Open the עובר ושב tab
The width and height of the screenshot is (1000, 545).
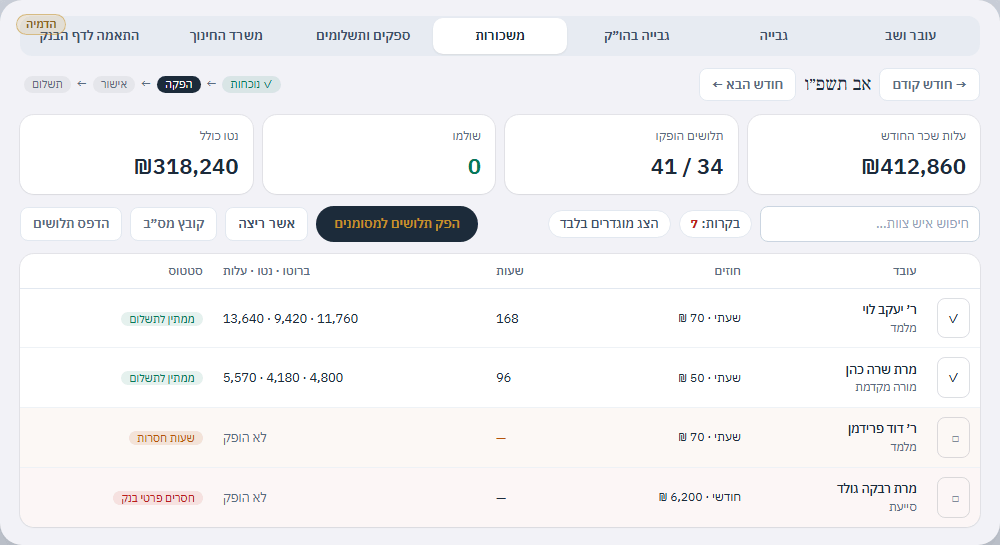[x=910, y=36]
